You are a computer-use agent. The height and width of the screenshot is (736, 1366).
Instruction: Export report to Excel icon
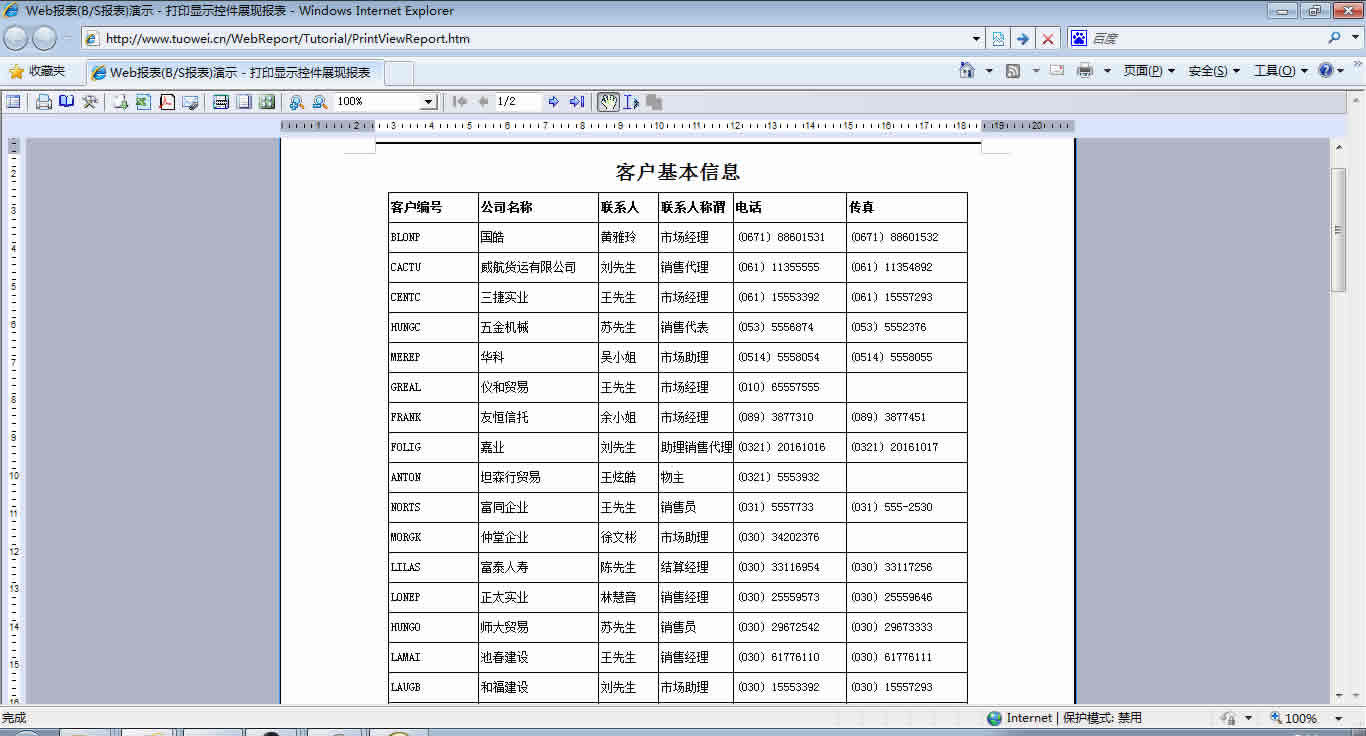pyautogui.click(x=143, y=102)
